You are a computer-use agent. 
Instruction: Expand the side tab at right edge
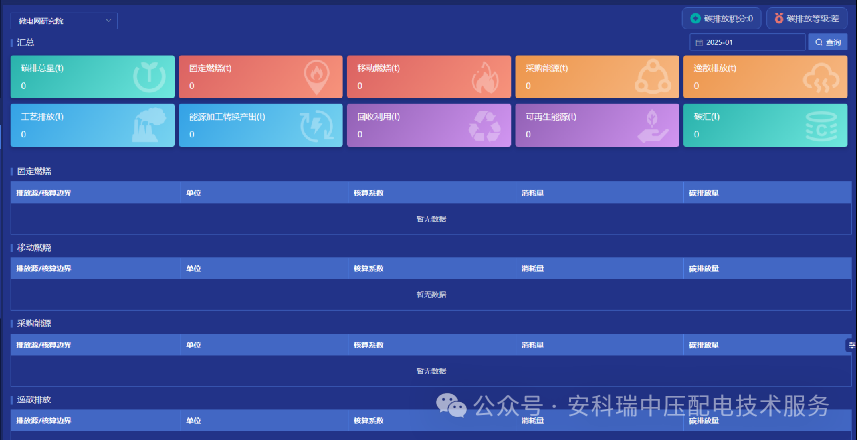851,345
